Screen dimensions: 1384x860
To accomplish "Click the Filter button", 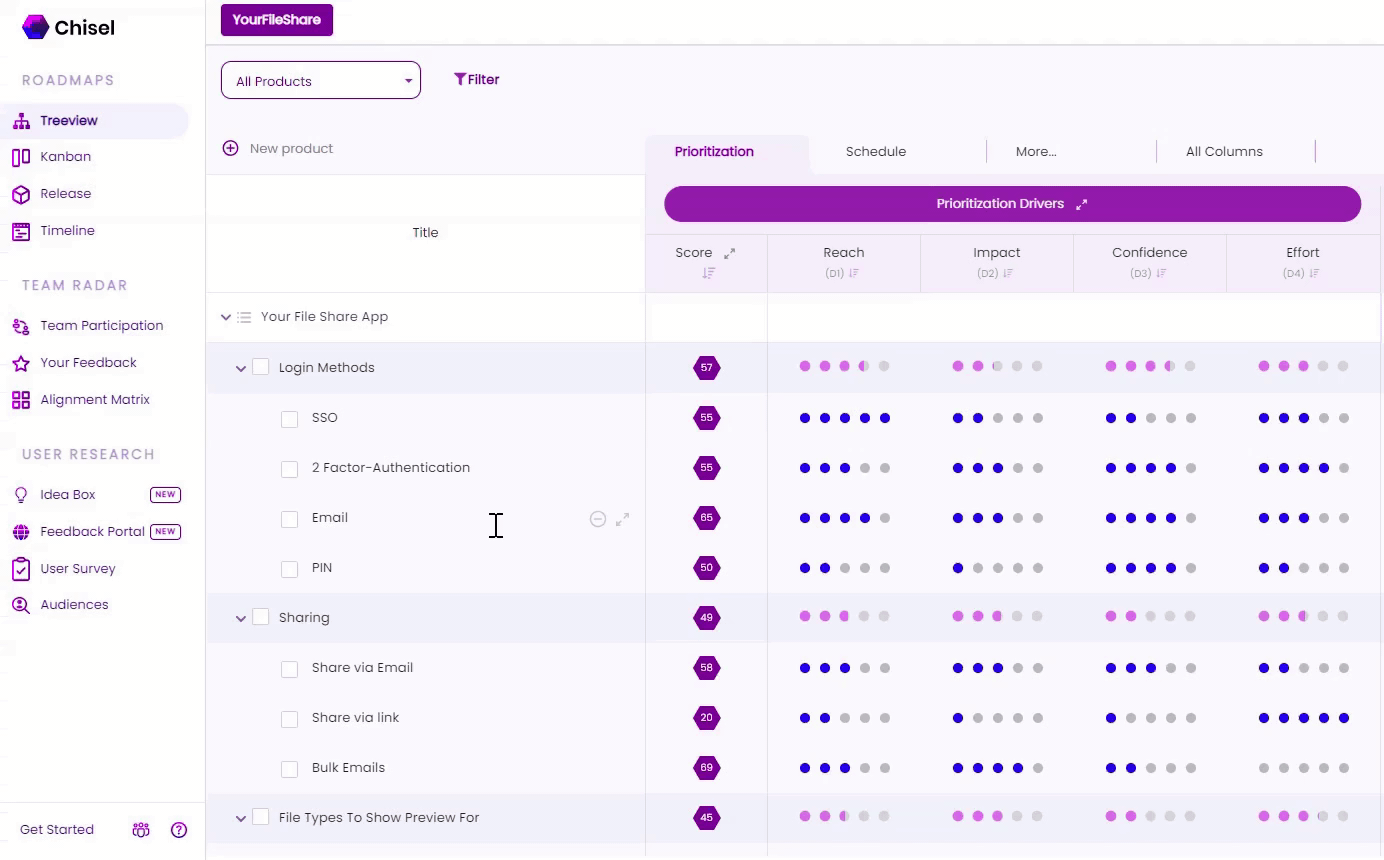I will (477, 80).
